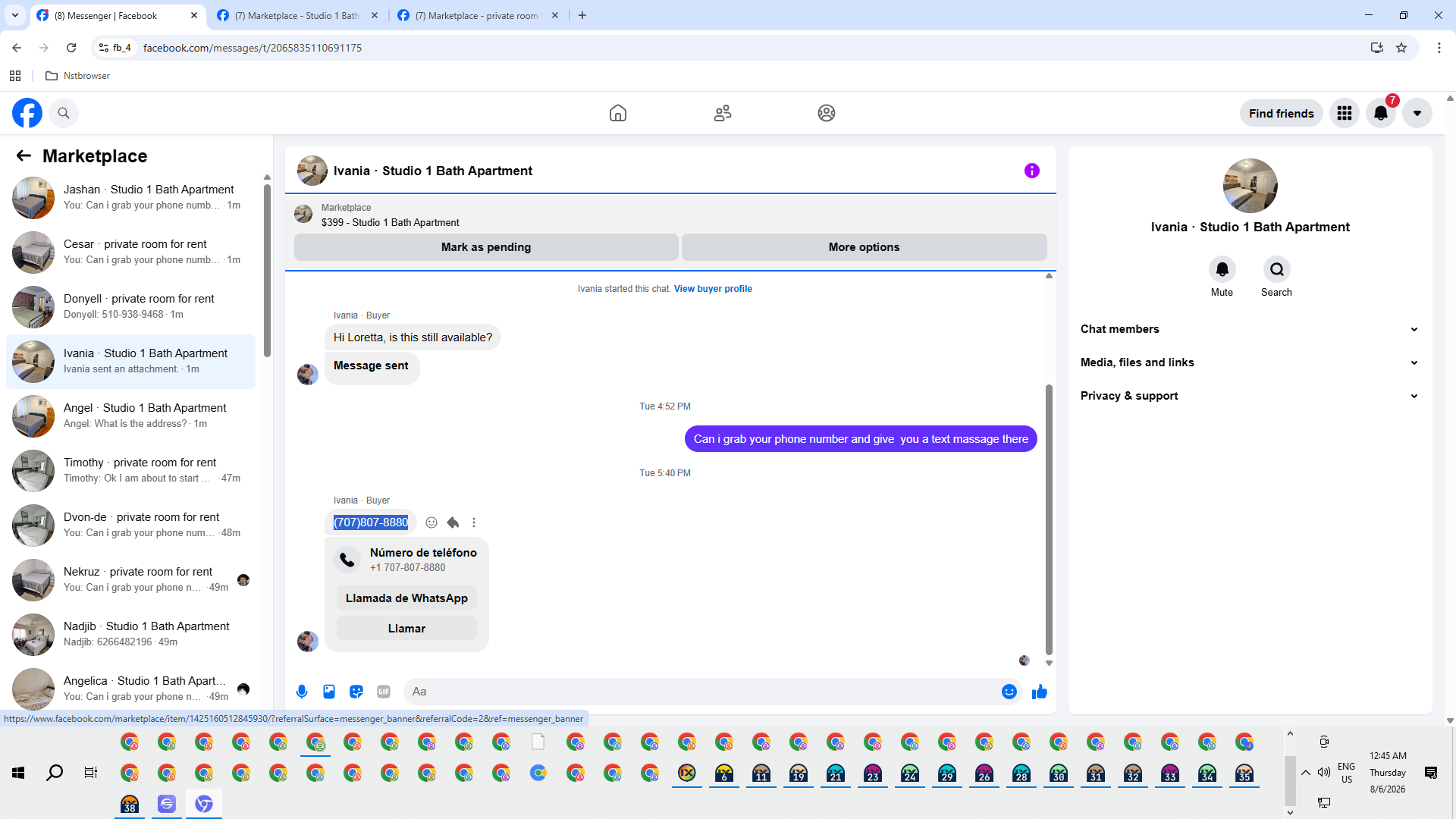
Task: Open the Angel Studio 1 Bath Apartment chat
Action: [130, 416]
